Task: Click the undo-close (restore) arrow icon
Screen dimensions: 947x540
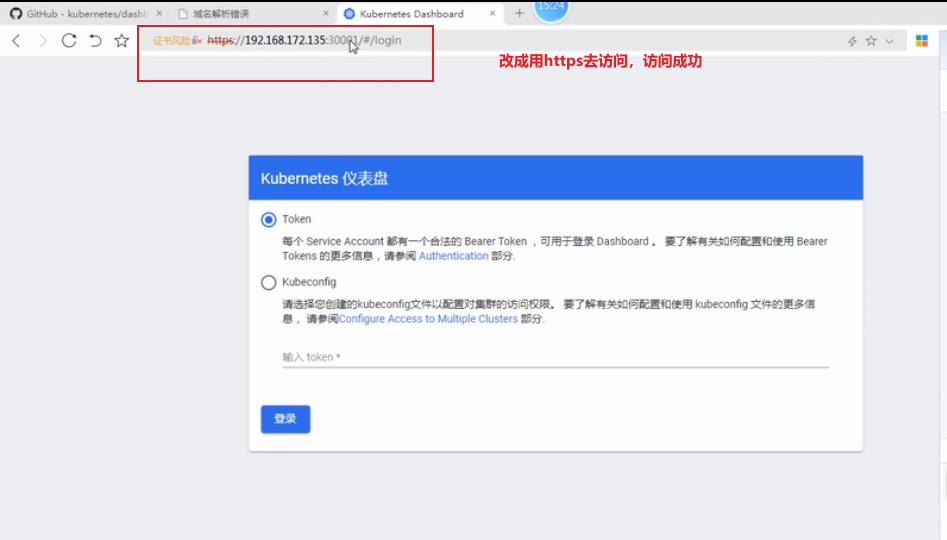Action: pyautogui.click(x=95, y=40)
